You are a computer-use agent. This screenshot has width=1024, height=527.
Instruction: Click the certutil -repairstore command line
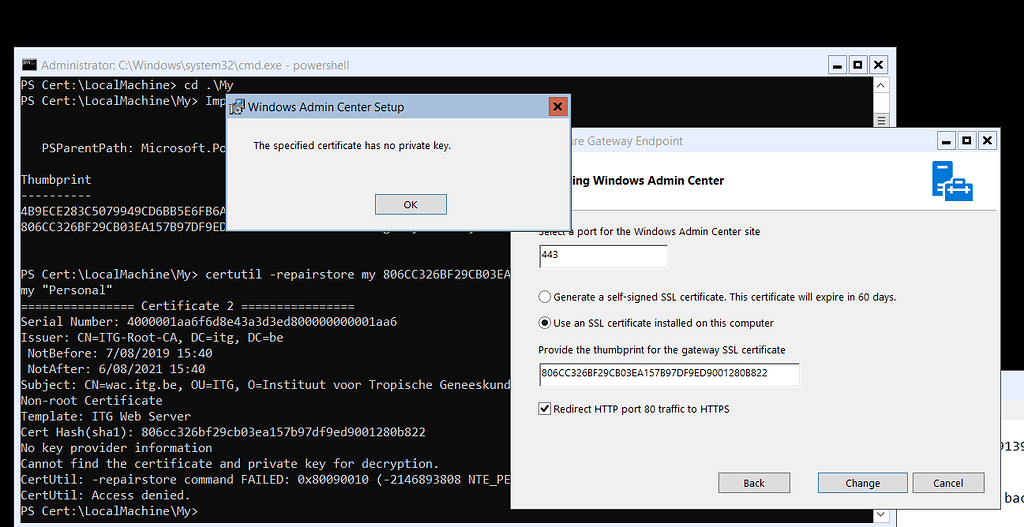point(265,274)
